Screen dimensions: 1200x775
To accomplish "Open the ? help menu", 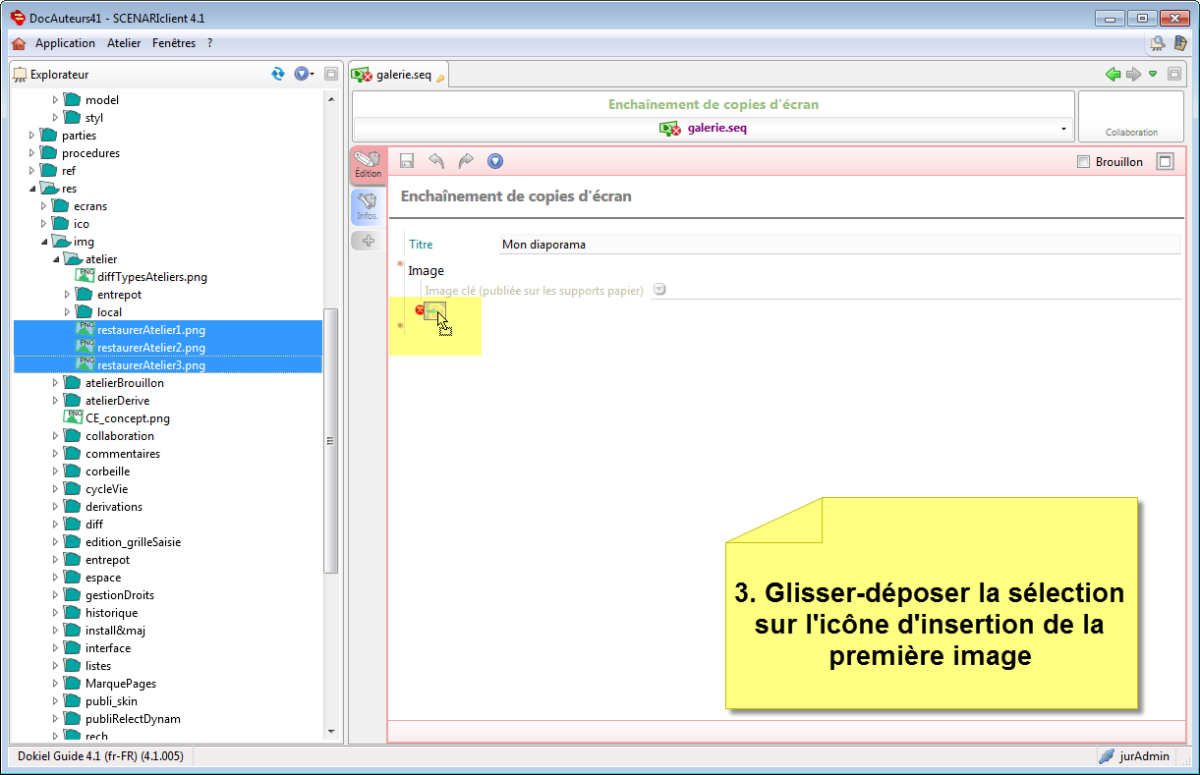I will point(210,43).
